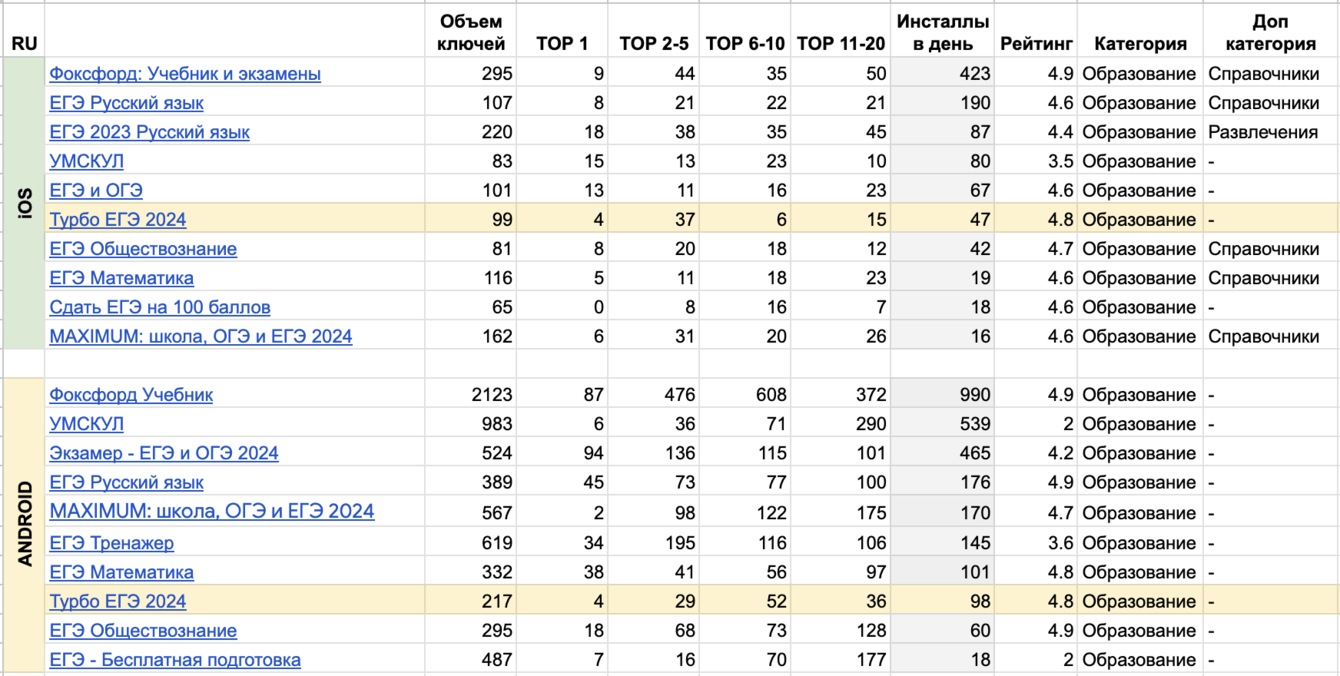Open Сдать ЕГЭ на 100 баллов link
The image size is (1340, 676).
point(160,307)
